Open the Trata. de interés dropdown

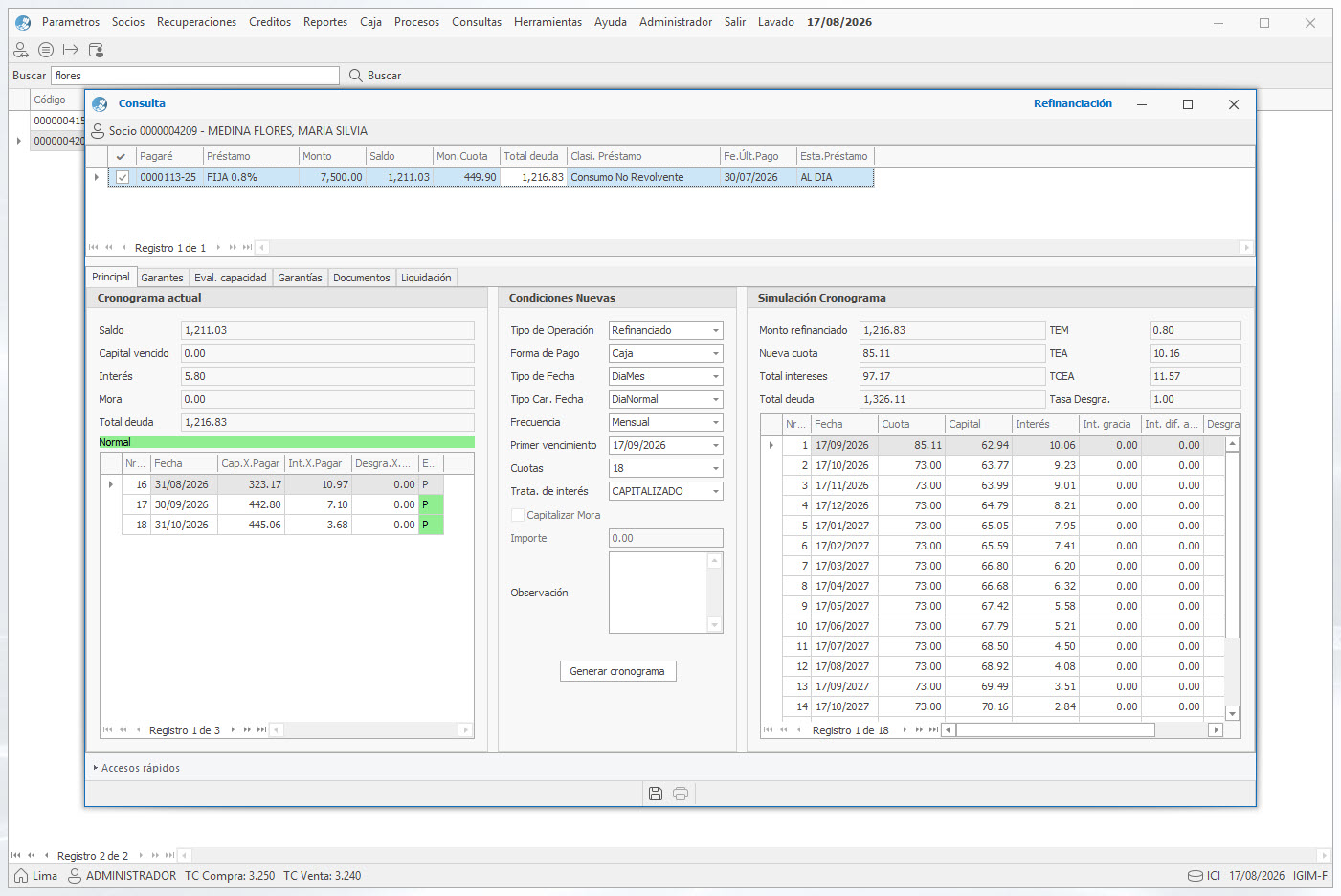pos(716,491)
